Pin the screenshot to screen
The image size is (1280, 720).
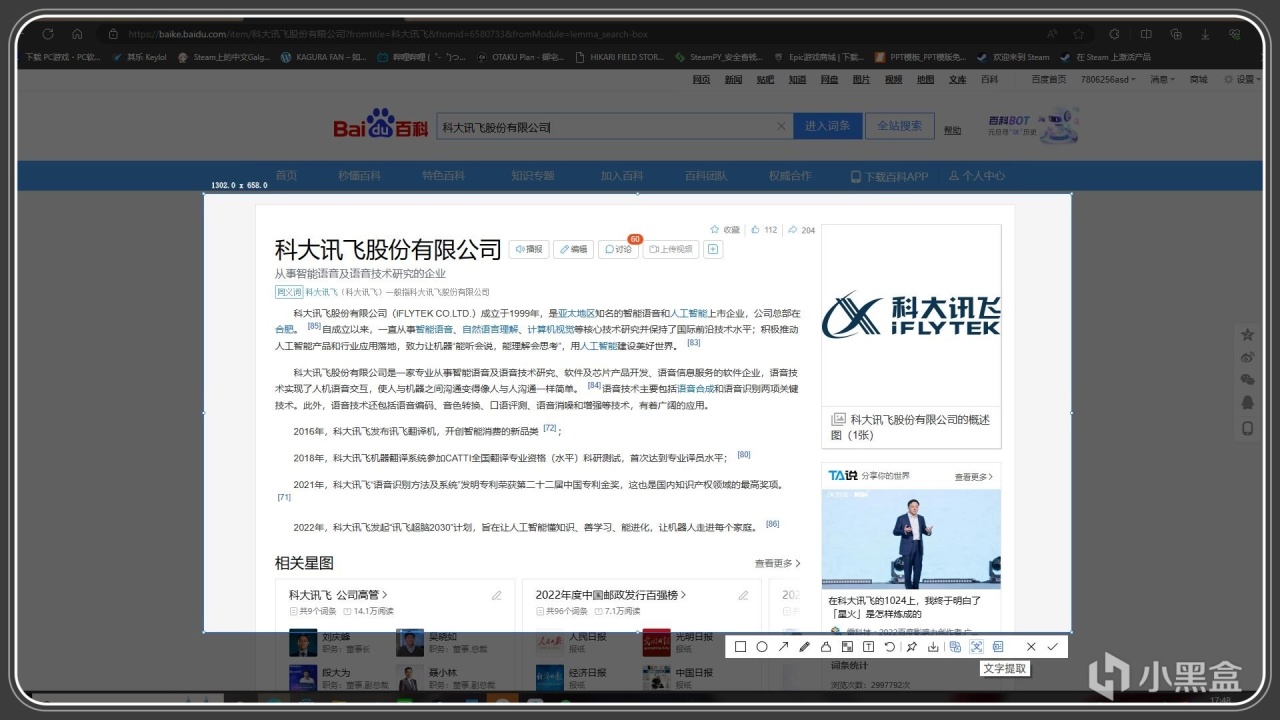[912, 647]
